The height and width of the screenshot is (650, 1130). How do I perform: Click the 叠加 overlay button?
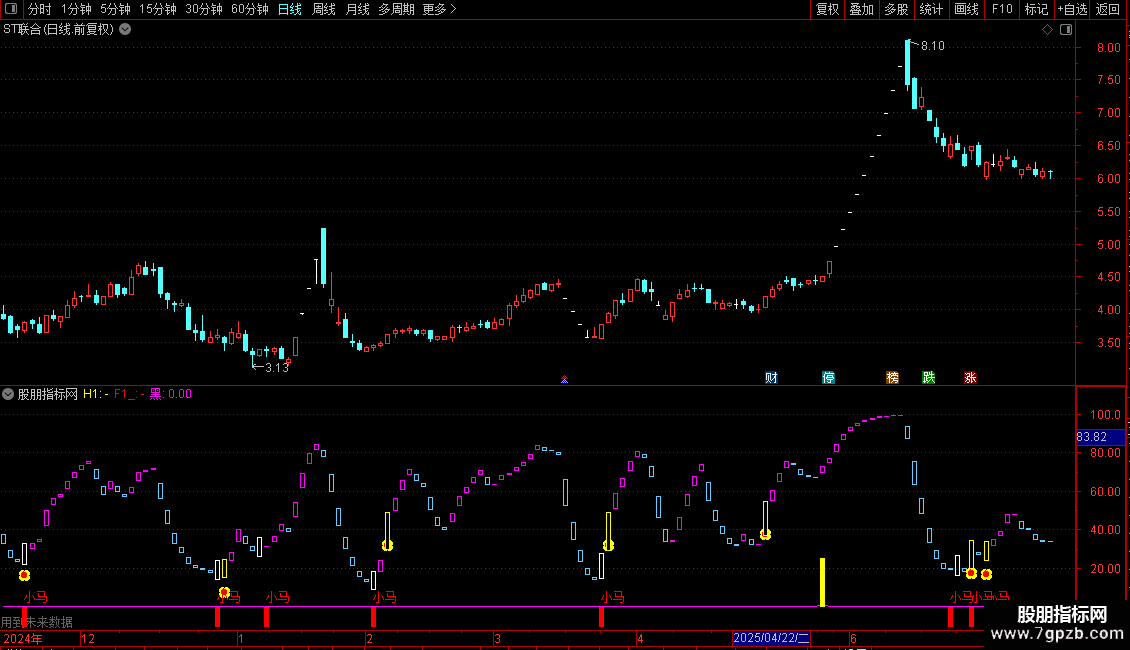861,9
